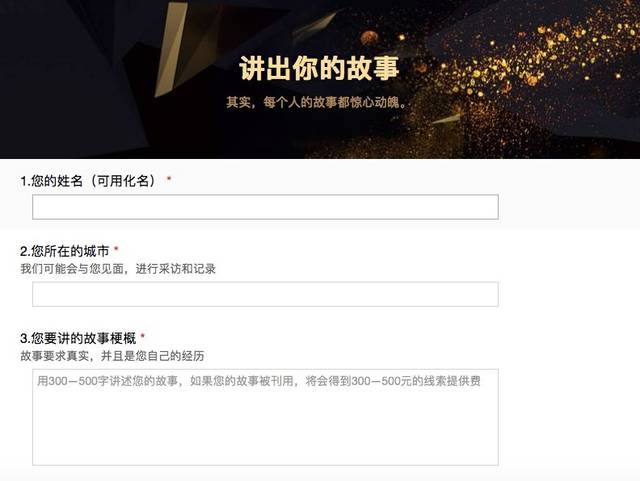
Task: Click the banner title 讲出你的故事
Action: 319,68
